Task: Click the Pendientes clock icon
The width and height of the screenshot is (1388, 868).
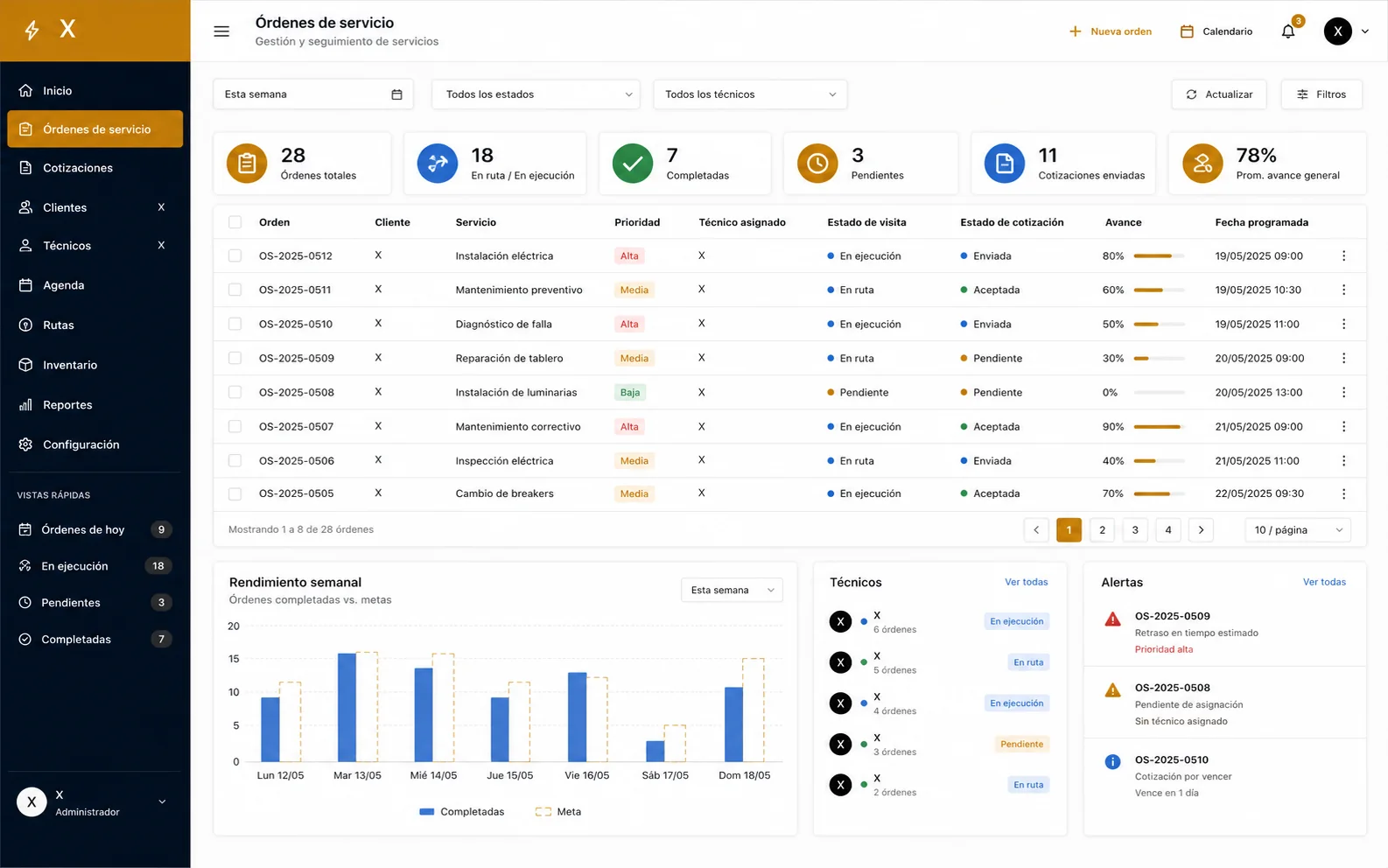Action: 817,164
